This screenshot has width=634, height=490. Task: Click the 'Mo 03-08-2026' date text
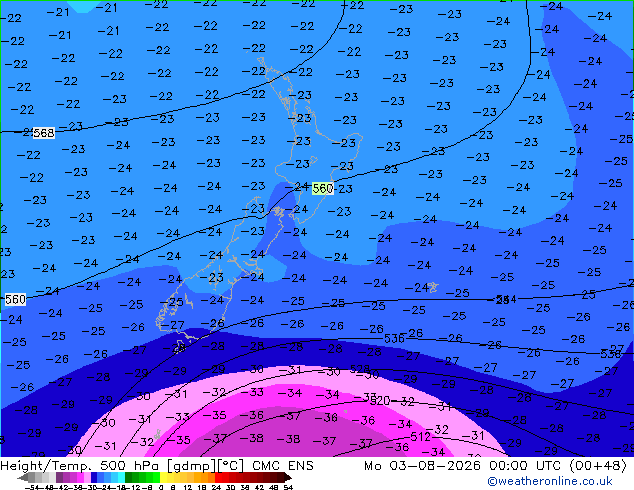[x=422, y=466]
